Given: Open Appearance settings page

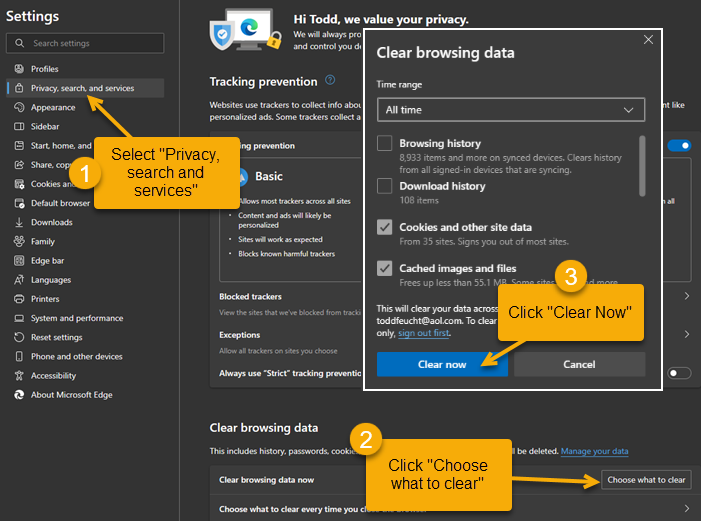Looking at the screenshot, I should pyautogui.click(x=85, y=107).
